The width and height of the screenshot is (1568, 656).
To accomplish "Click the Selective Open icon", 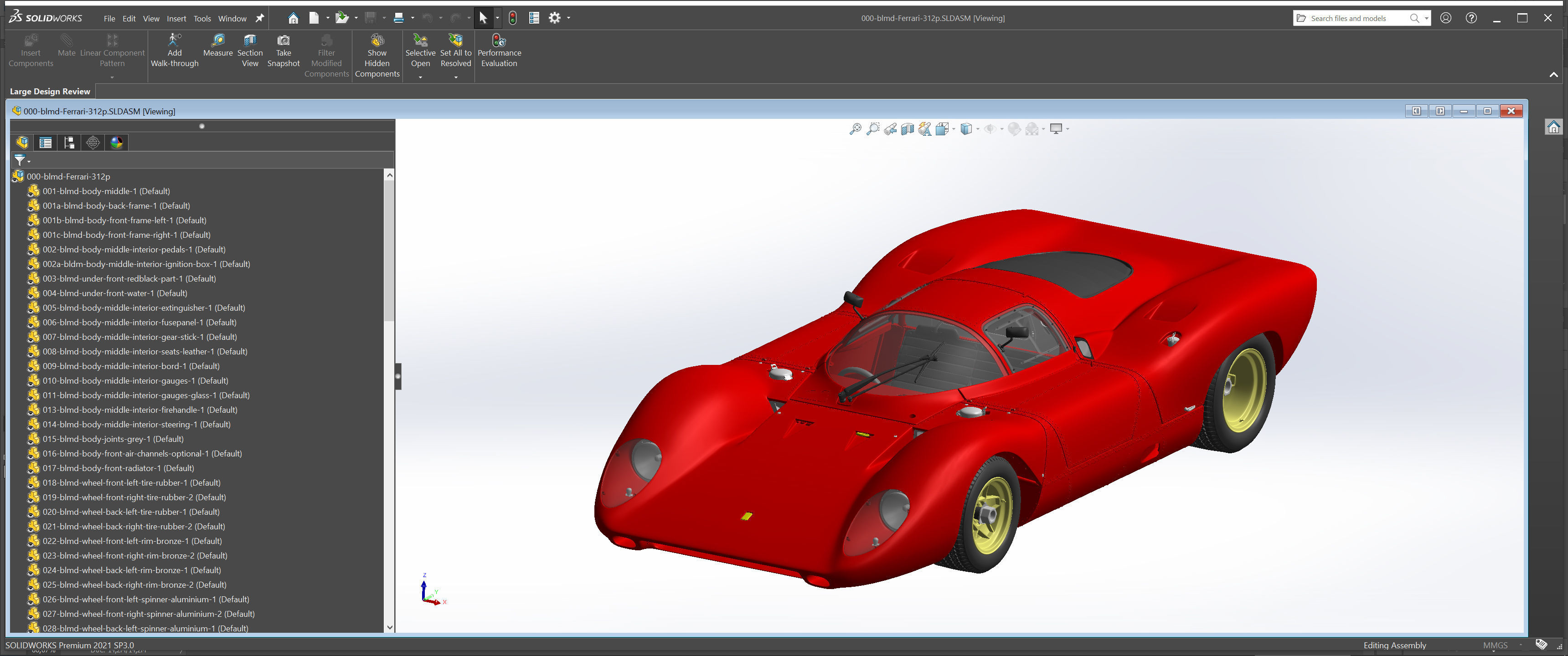I will click(420, 41).
